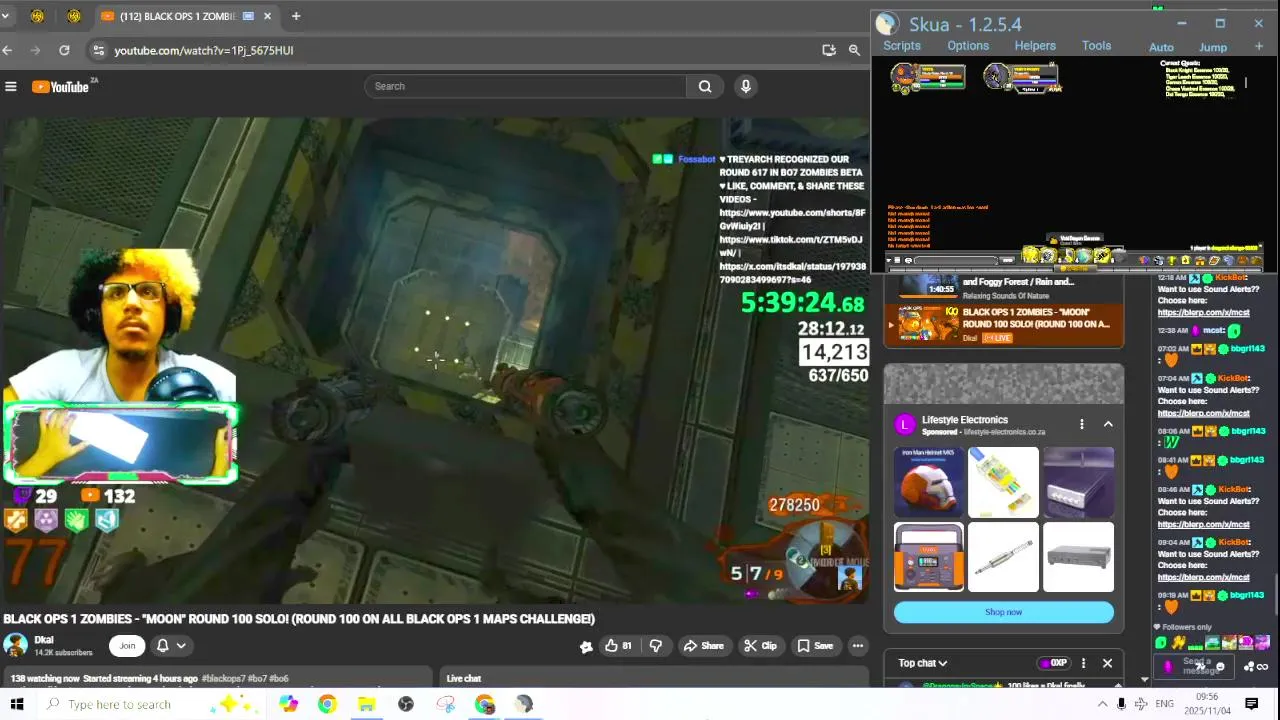Click the install-app icon in the address bar
The width and height of the screenshot is (1280, 720).
[x=828, y=50]
